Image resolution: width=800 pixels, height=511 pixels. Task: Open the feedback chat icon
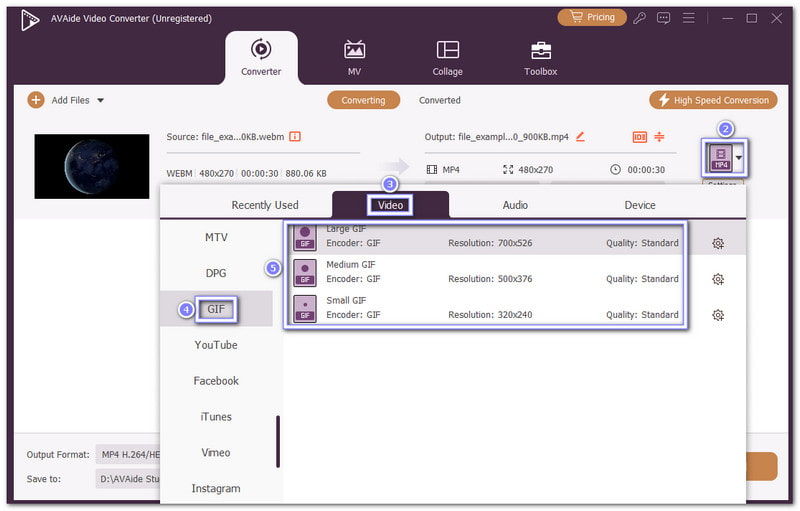point(663,18)
